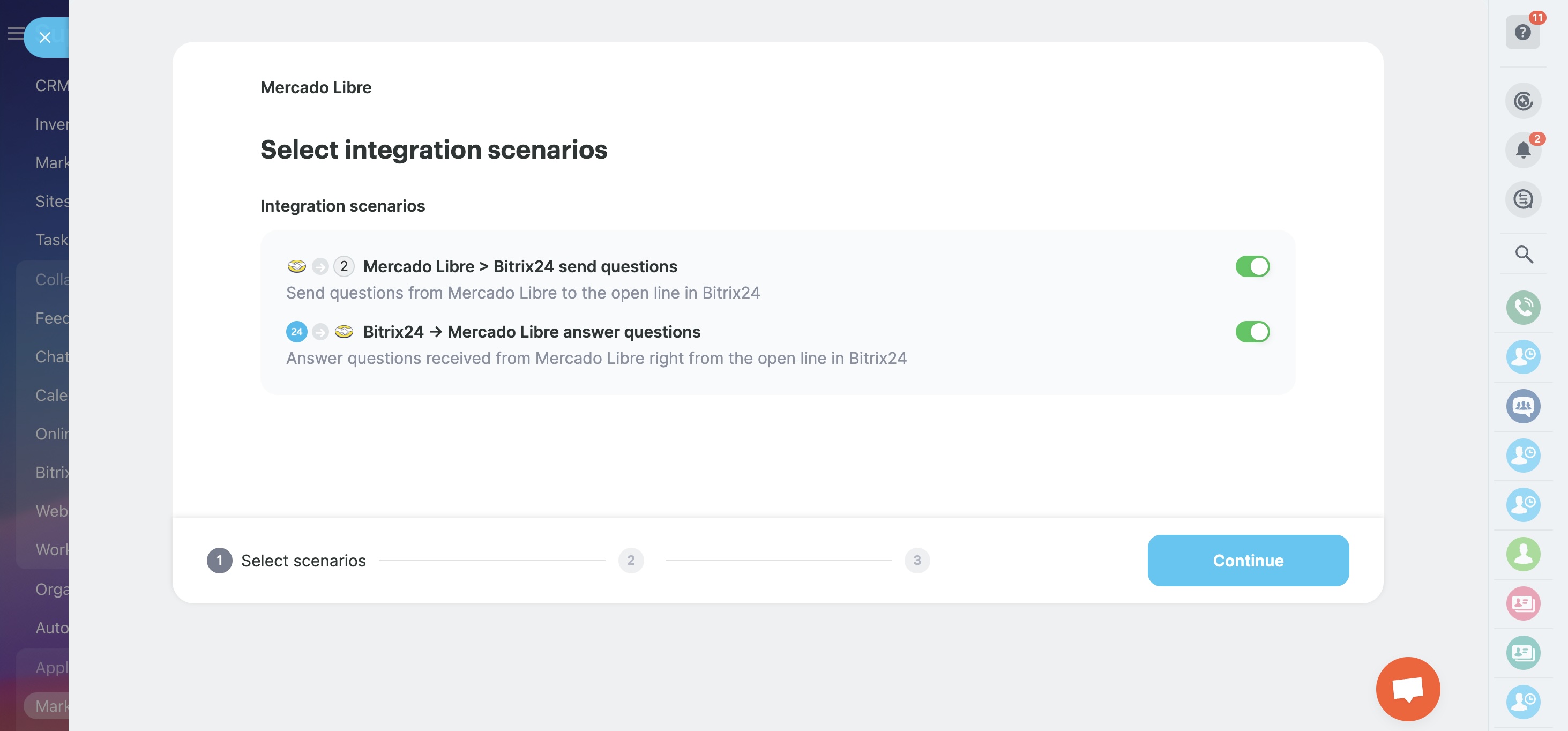1568x731 pixels.
Task: Click the hamburger menu icon
Action: 14,33
